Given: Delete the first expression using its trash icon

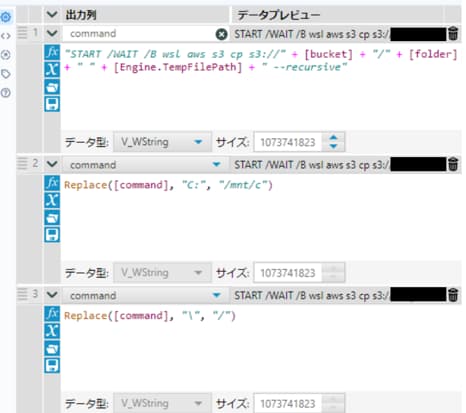Looking at the screenshot, I should click(453, 34).
